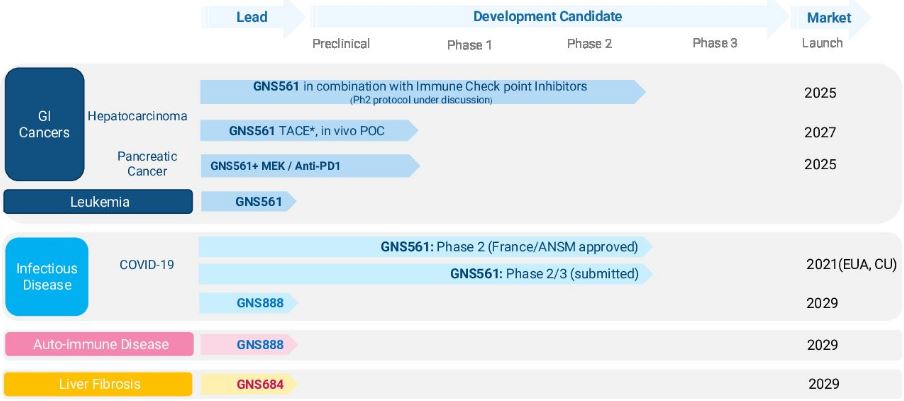This screenshot has width=904, height=401.
Task: Click the Market arrow header
Action: [x=830, y=17]
